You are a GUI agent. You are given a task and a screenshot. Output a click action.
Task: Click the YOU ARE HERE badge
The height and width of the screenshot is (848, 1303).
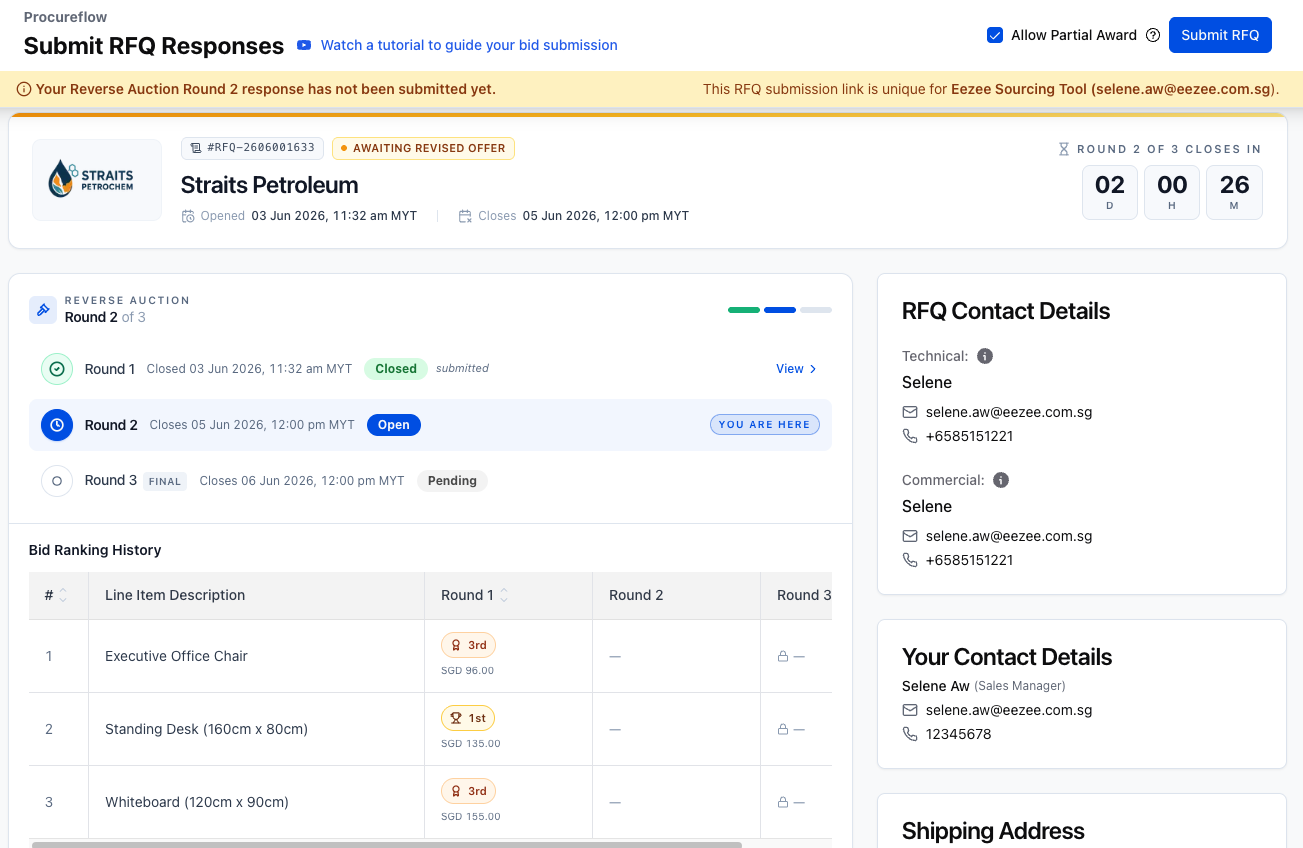point(765,425)
